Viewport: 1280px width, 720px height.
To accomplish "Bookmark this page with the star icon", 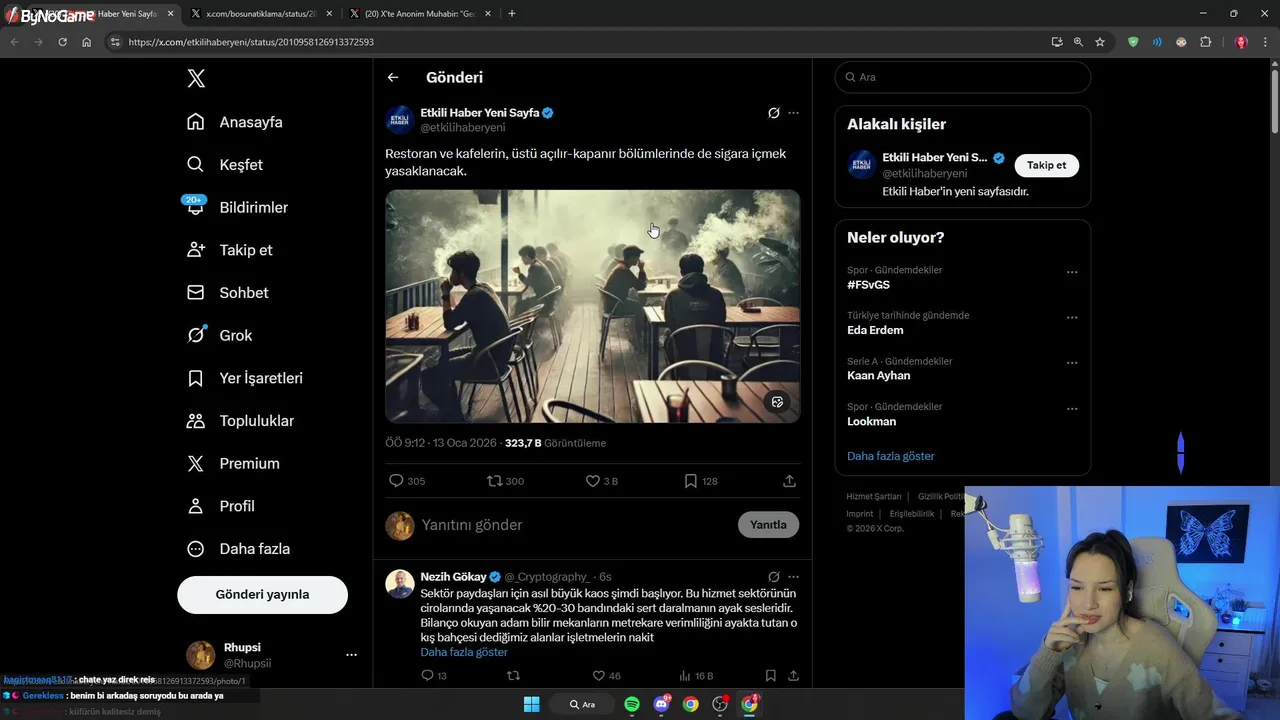I will pos(1100,42).
